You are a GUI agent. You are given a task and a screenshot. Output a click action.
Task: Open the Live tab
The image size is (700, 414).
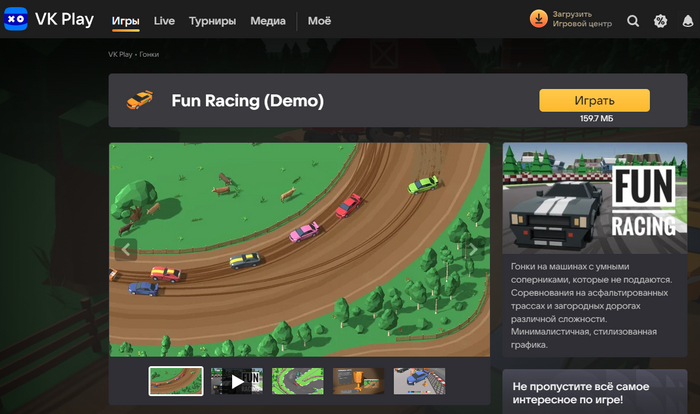[x=164, y=21]
